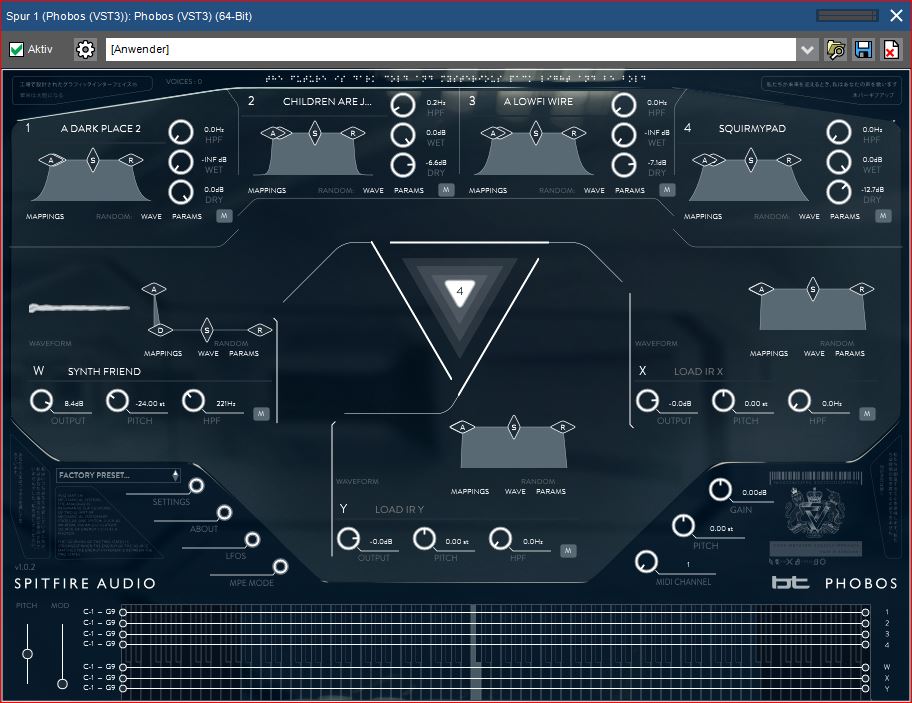
Task: Open source name CHILDREN ARE J...
Action: pos(327,101)
